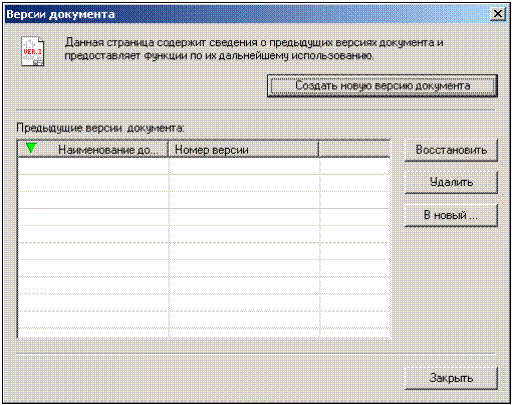Select the bottom visible row in versions list
Image resolution: width=512 pixels, height=405 pixels.
coord(204,333)
